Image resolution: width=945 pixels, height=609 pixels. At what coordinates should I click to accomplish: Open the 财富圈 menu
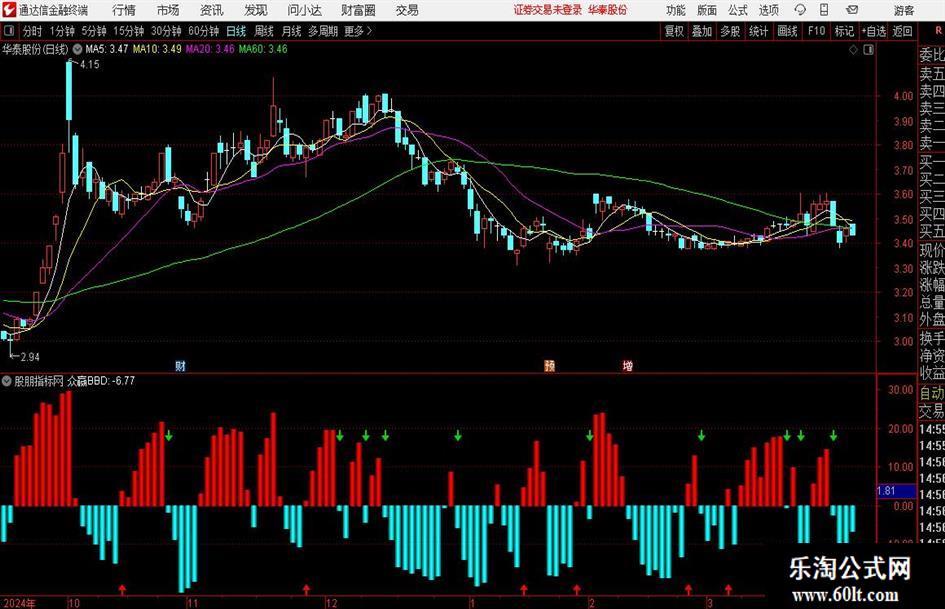pyautogui.click(x=358, y=10)
